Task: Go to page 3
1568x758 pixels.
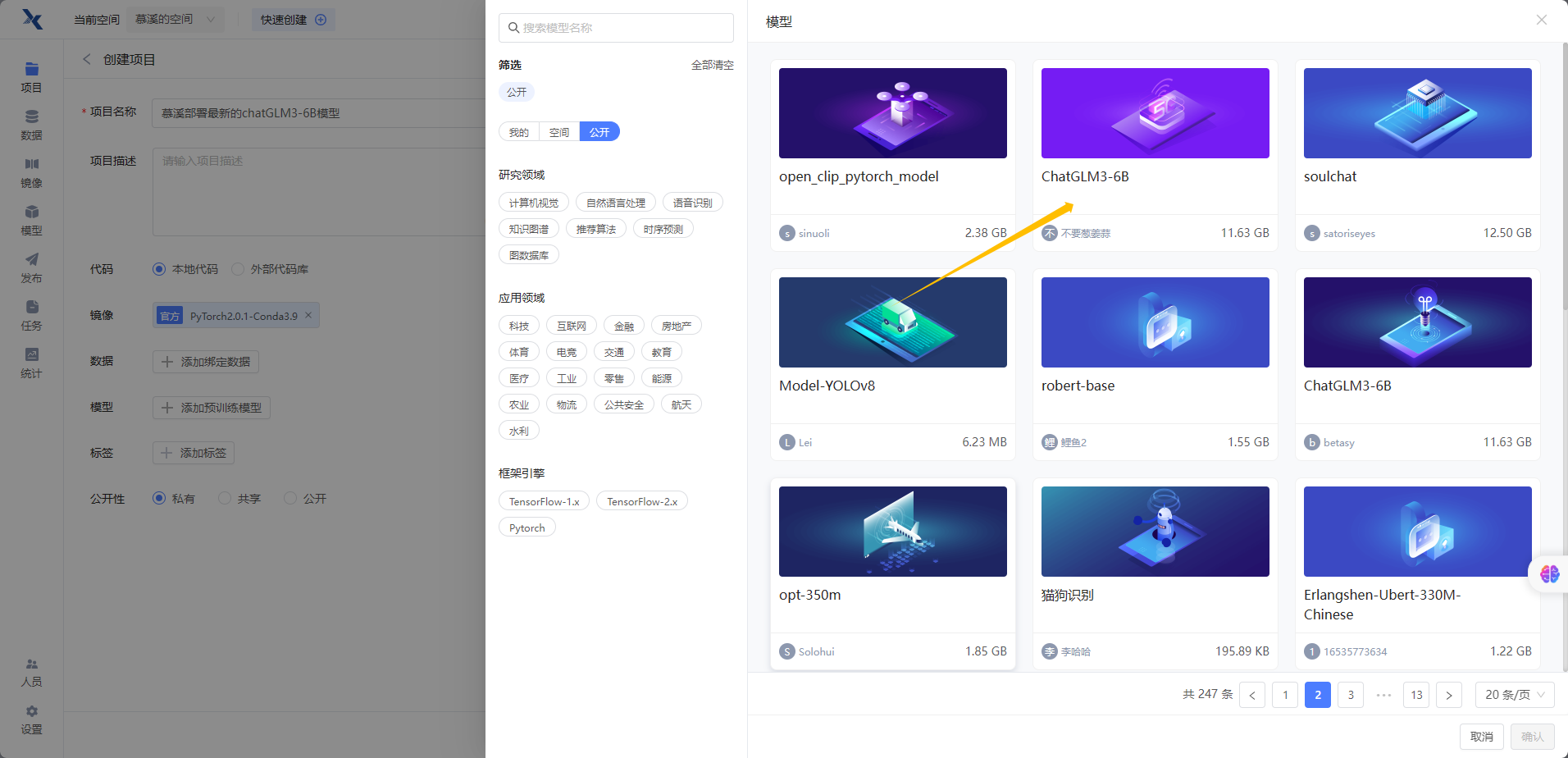Action: [x=1351, y=695]
